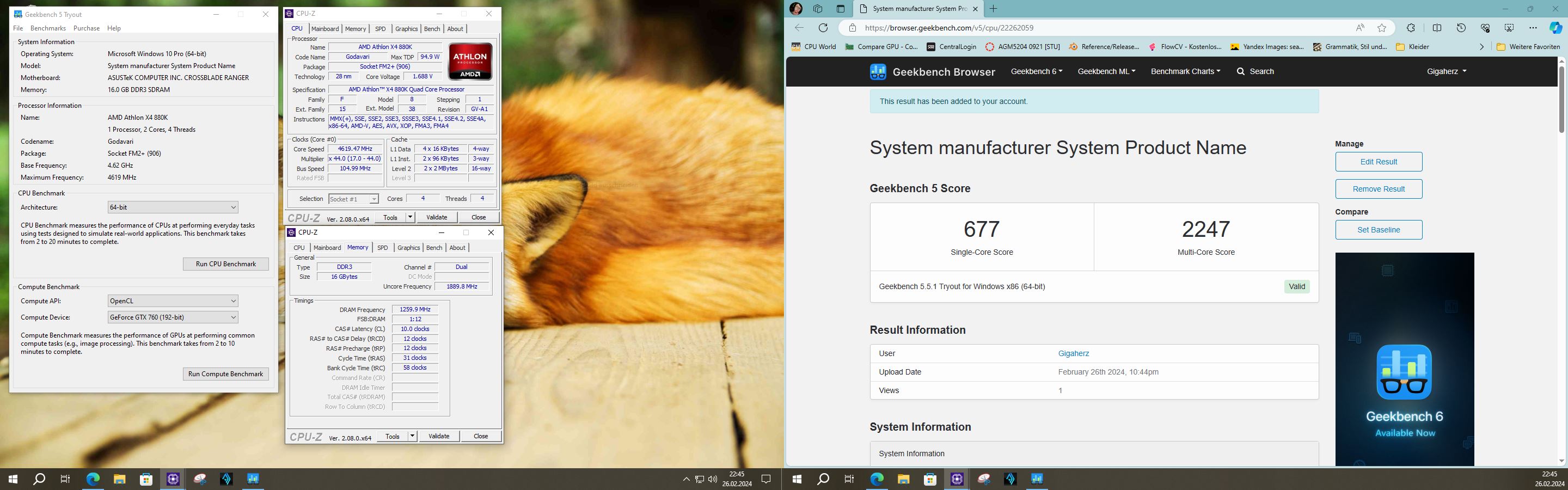Expand the Architecture 64-bit dropdown
Image resolution: width=1568 pixels, height=490 pixels.
(173, 207)
